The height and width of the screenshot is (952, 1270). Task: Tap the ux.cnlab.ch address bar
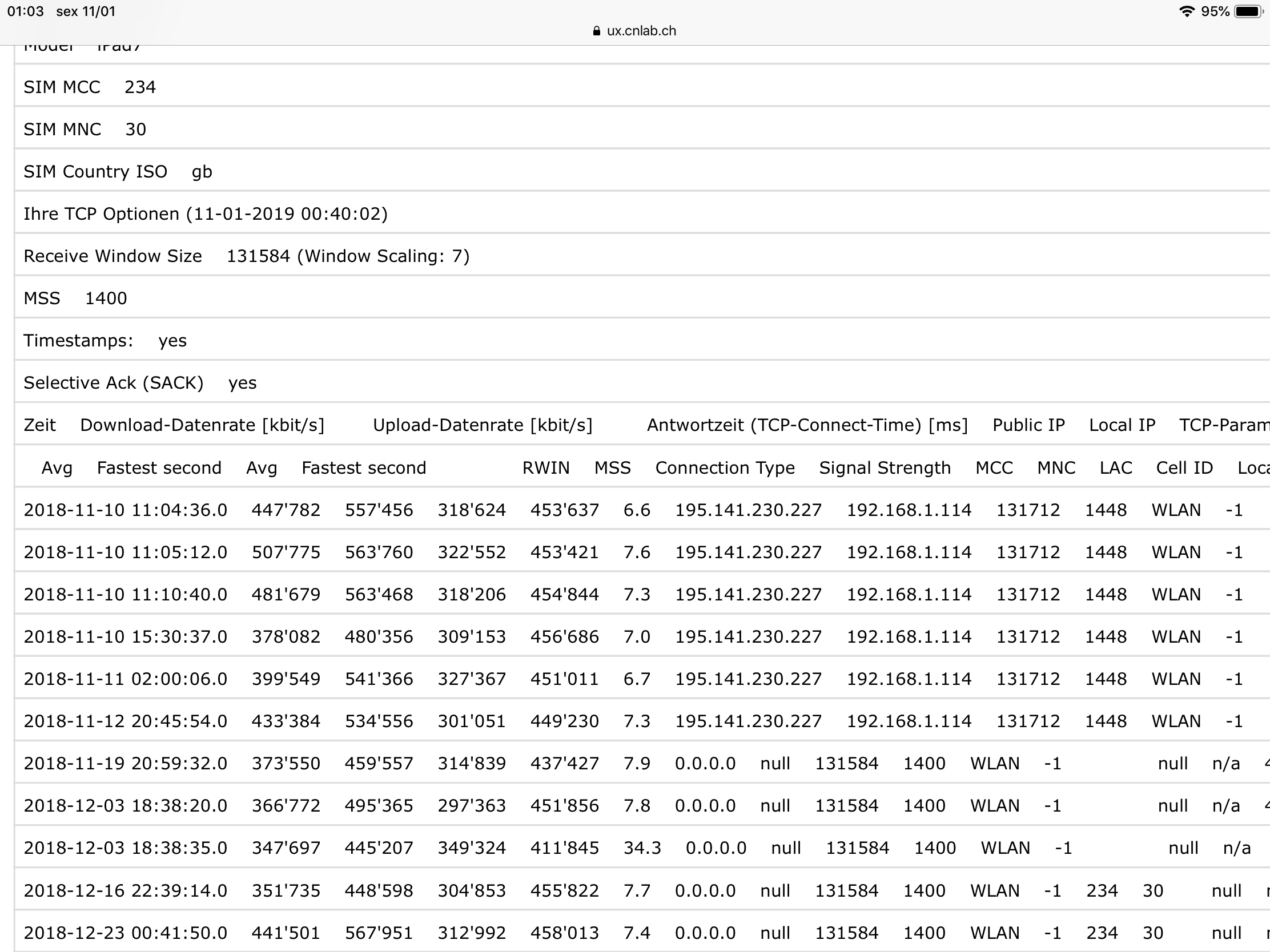pyautogui.click(x=641, y=31)
